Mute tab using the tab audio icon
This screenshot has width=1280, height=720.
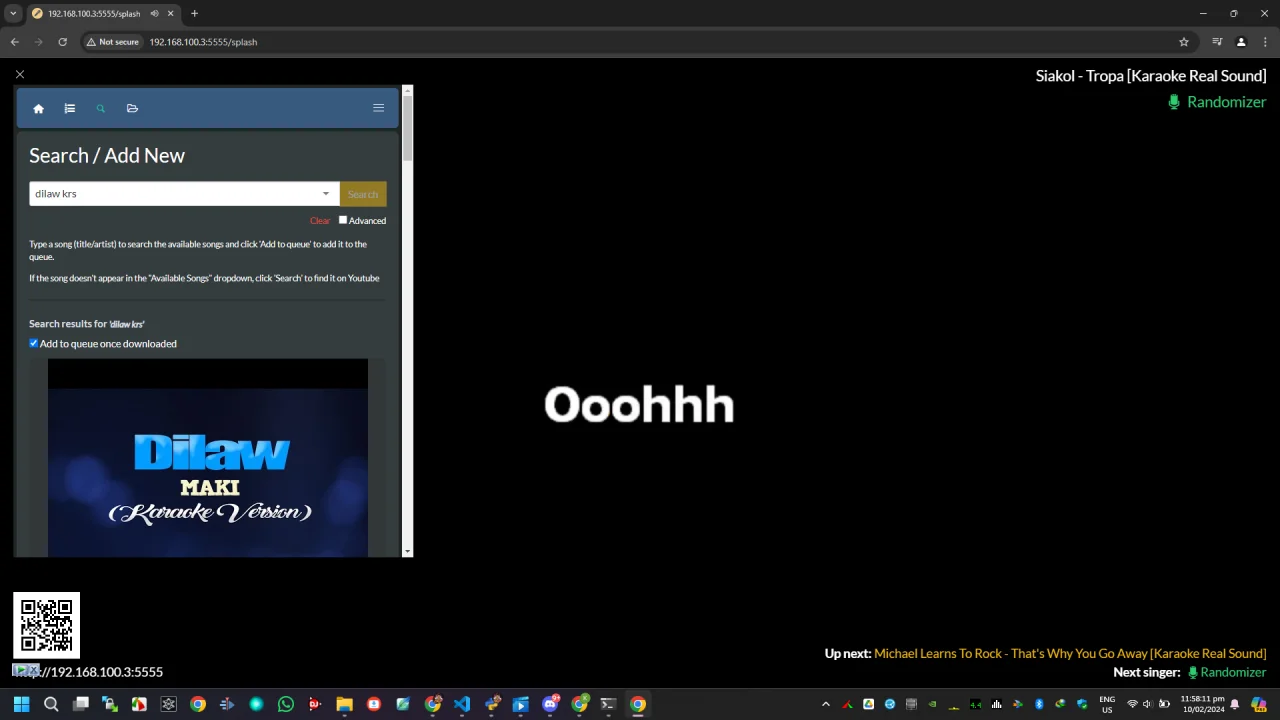click(x=155, y=14)
